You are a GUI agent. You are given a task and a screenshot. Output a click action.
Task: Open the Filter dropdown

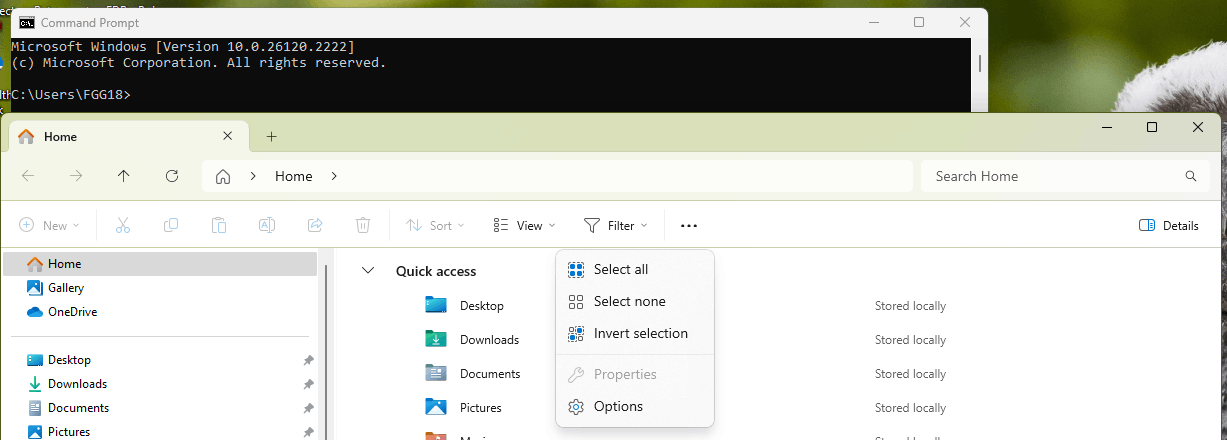click(x=616, y=226)
